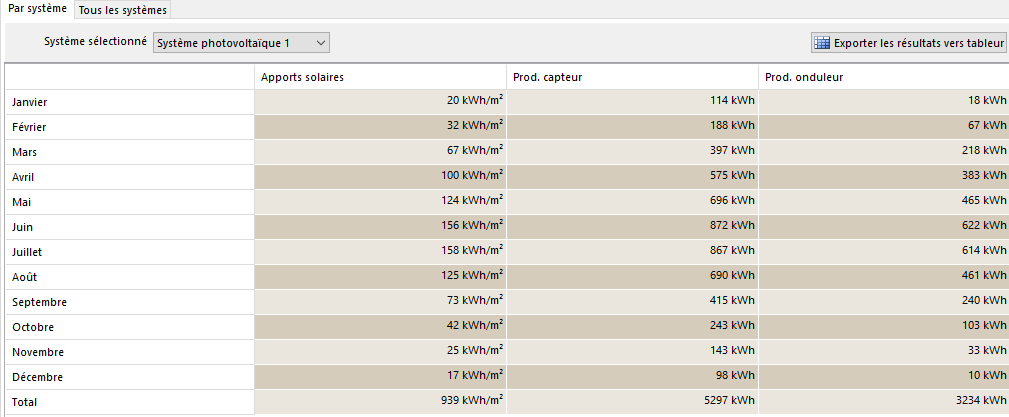Select the 939 kWh/m² total solar cell
Image resolution: width=1009 pixels, height=417 pixels.
[380, 402]
